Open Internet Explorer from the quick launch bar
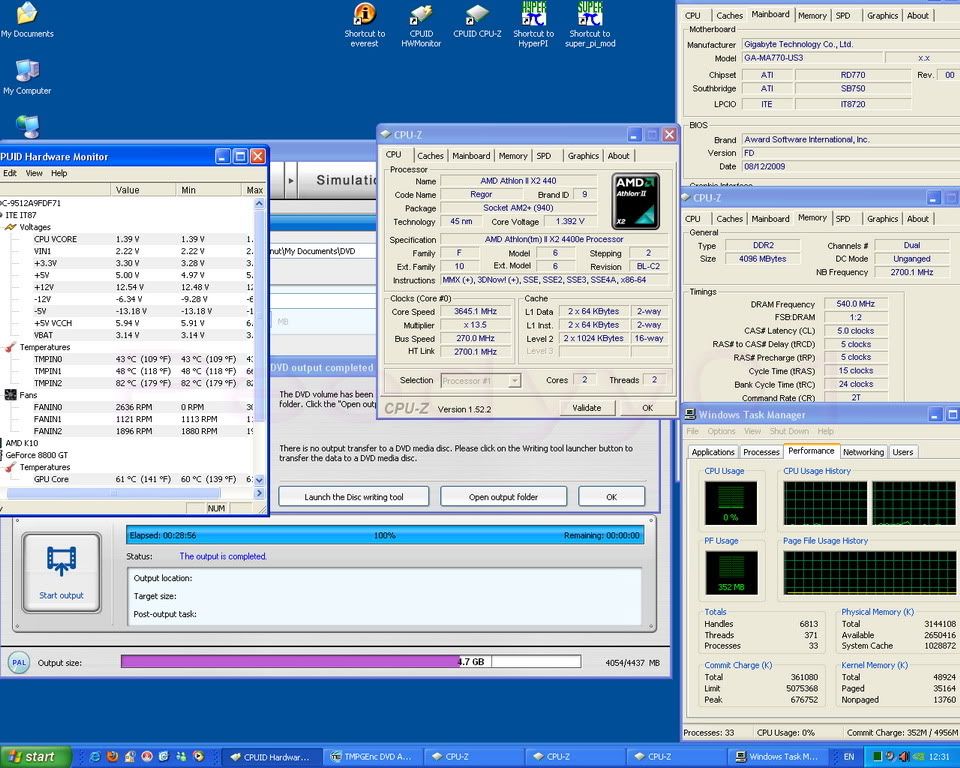This screenshot has width=960, height=768. (x=95, y=756)
